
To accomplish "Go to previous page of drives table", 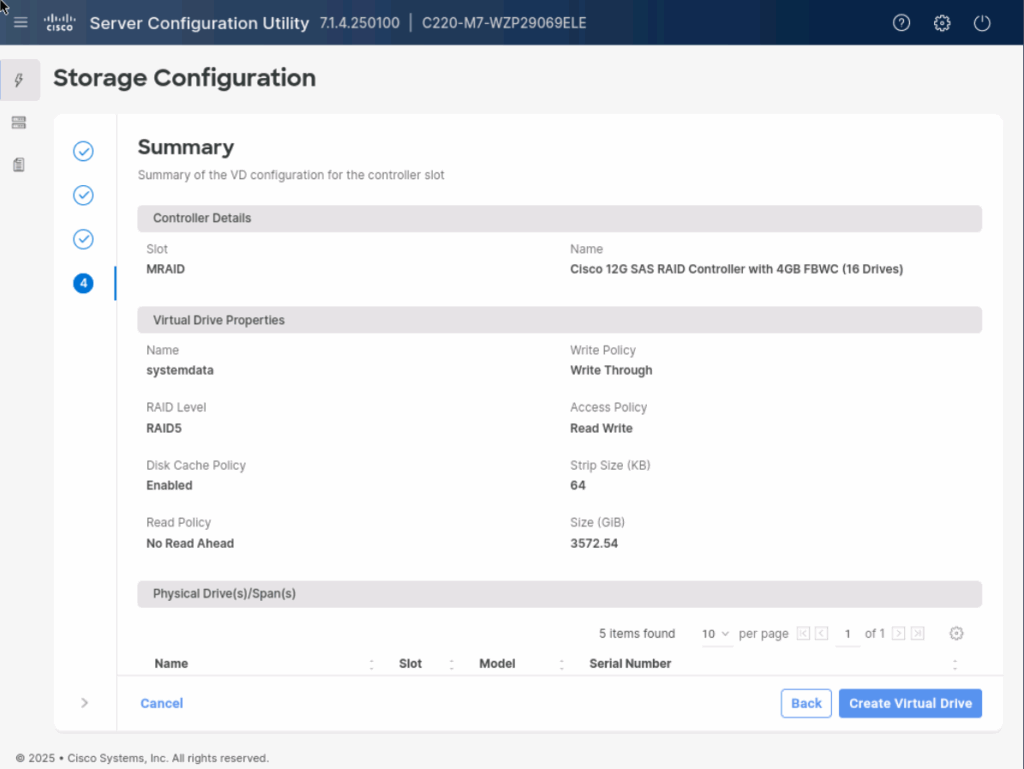I will click(822, 633).
